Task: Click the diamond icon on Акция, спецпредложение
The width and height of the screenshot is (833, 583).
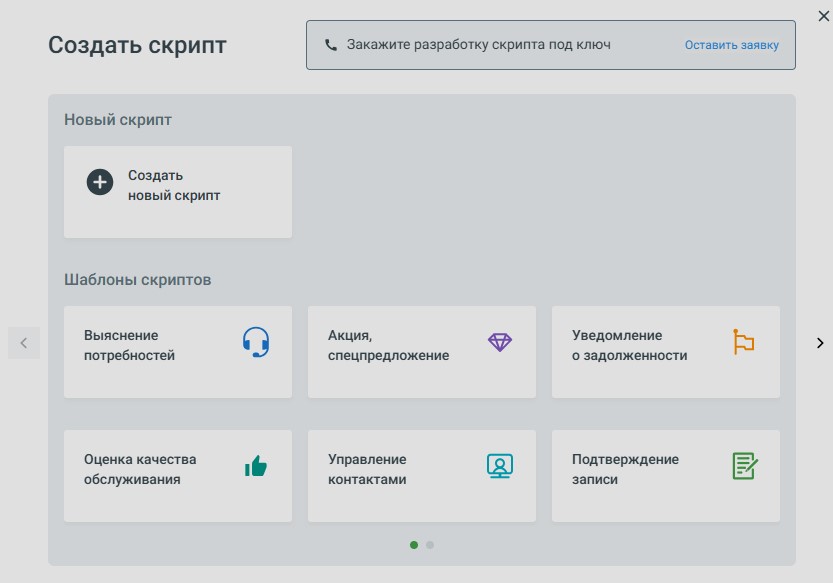Action: [498, 341]
